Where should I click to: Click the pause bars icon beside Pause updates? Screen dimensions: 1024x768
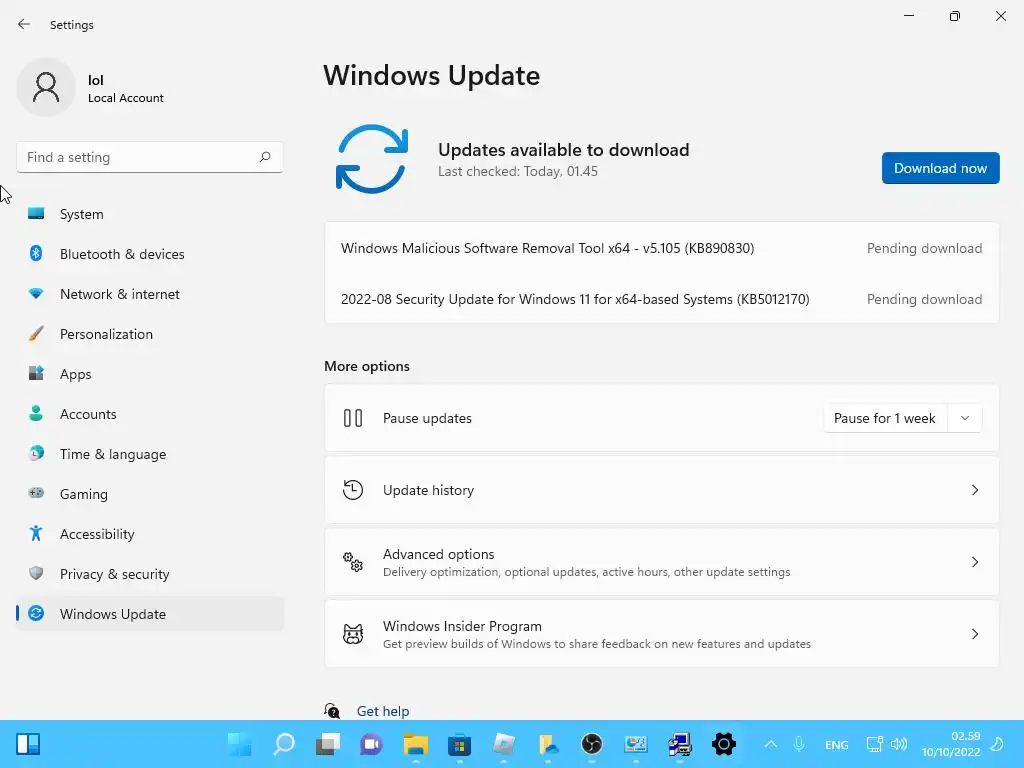(353, 418)
